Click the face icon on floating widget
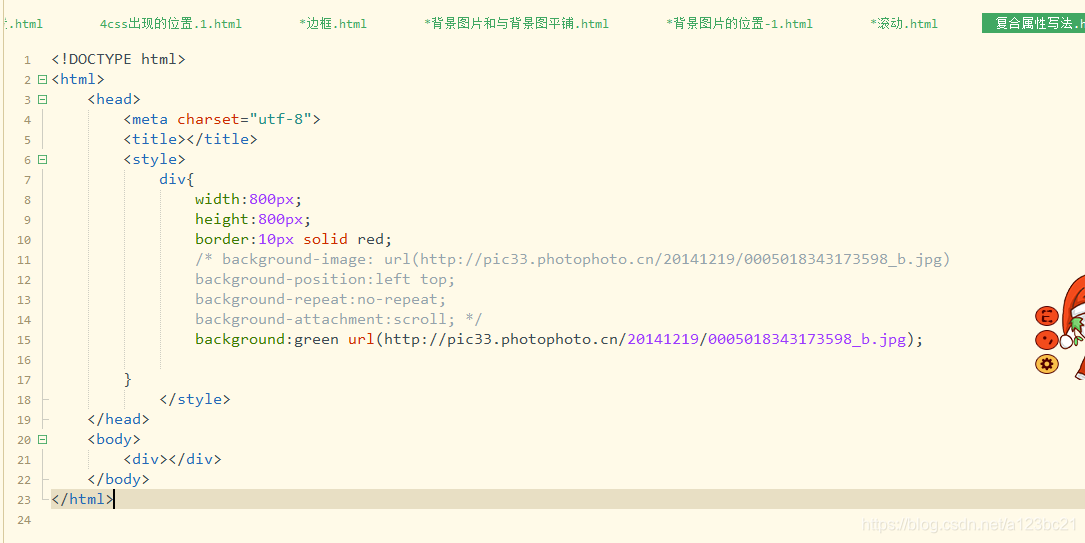This screenshot has width=1085, height=543. click(1047, 340)
